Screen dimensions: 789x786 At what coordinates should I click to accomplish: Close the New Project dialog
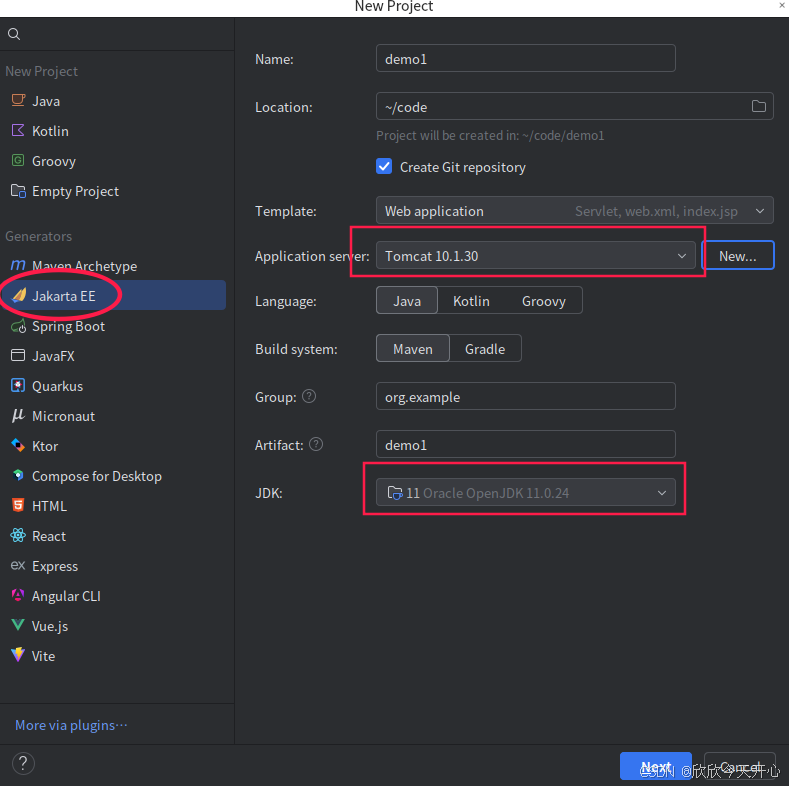[x=782, y=6]
